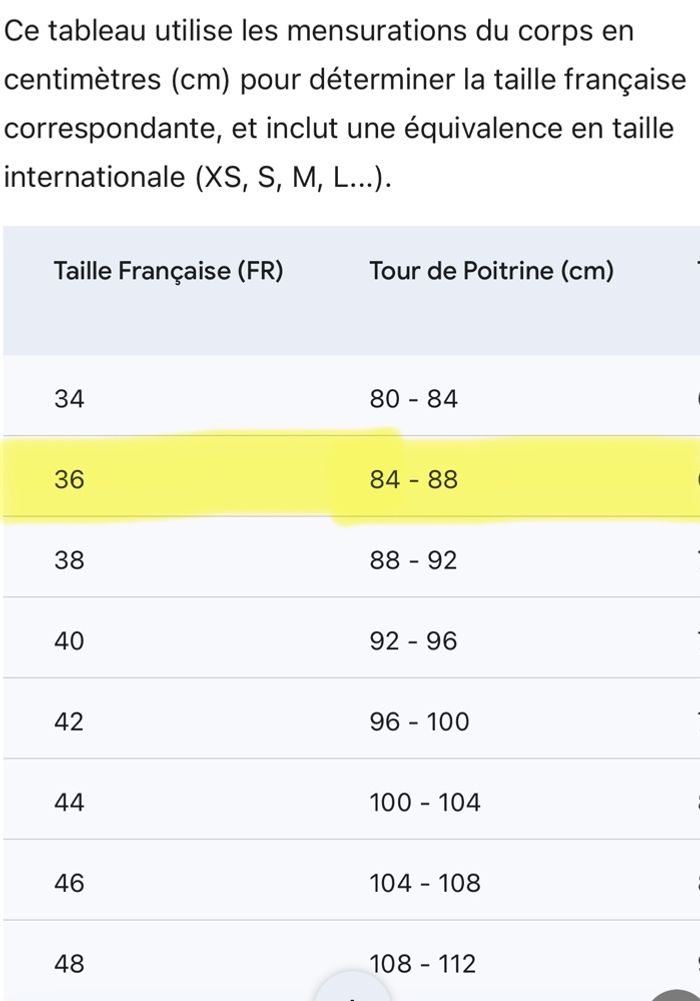Select French size 46 cell
700x1001 pixels.
(x=69, y=883)
